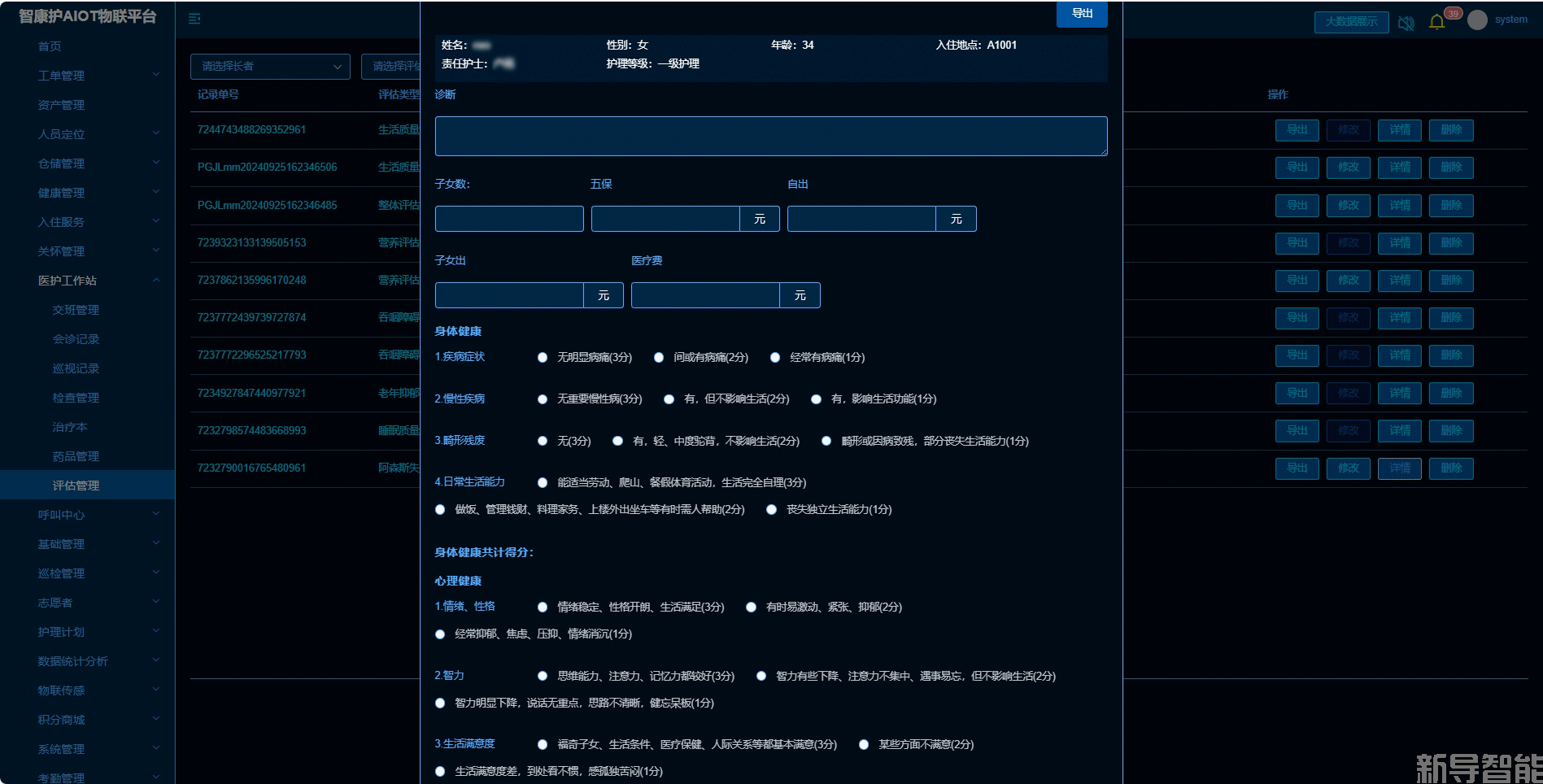Open the 大数据展示 button in header
Image resolution: width=1543 pixels, height=784 pixels.
click(1351, 22)
